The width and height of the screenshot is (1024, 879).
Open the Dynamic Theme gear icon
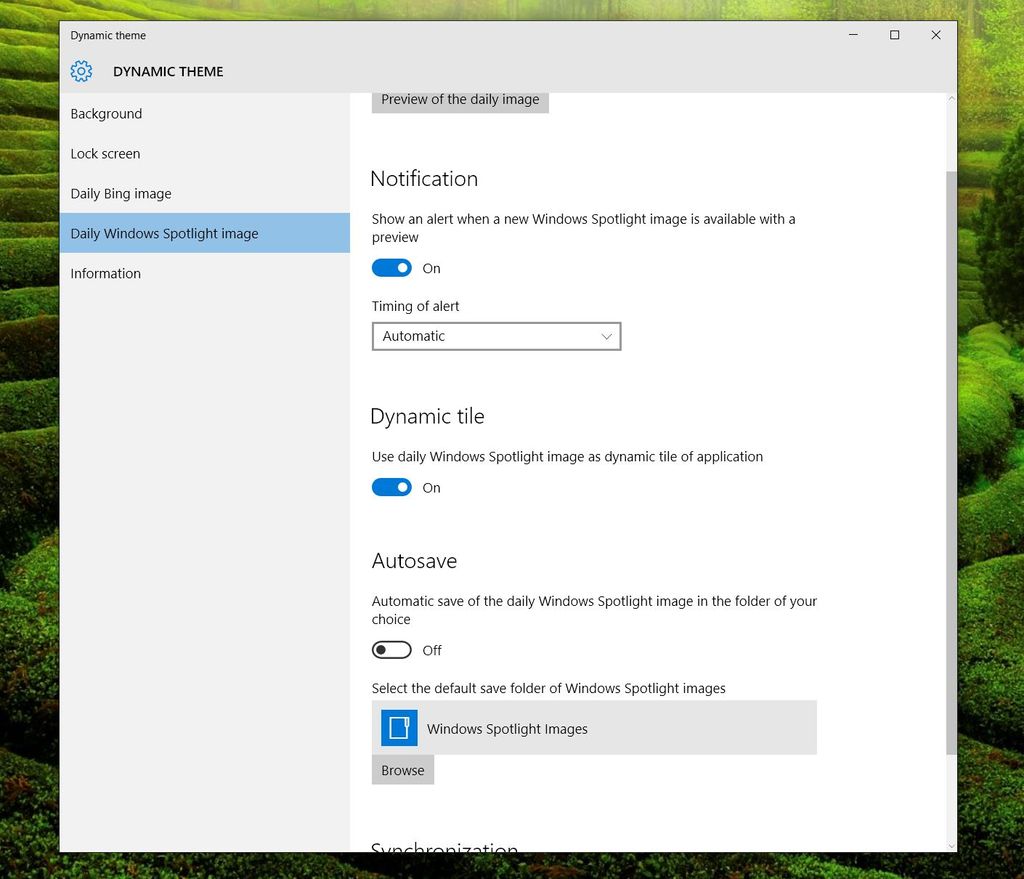click(81, 71)
